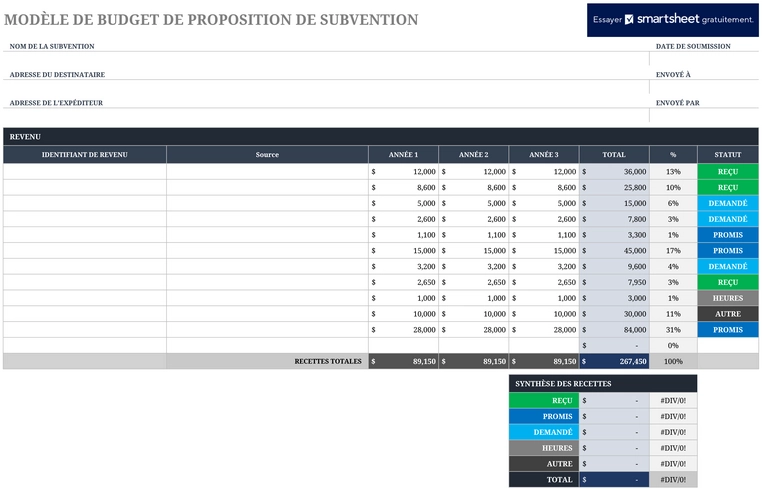Image resolution: width=762 pixels, height=489 pixels.
Task: Select the REÇU status in the 7,950 row
Action: 728,282
